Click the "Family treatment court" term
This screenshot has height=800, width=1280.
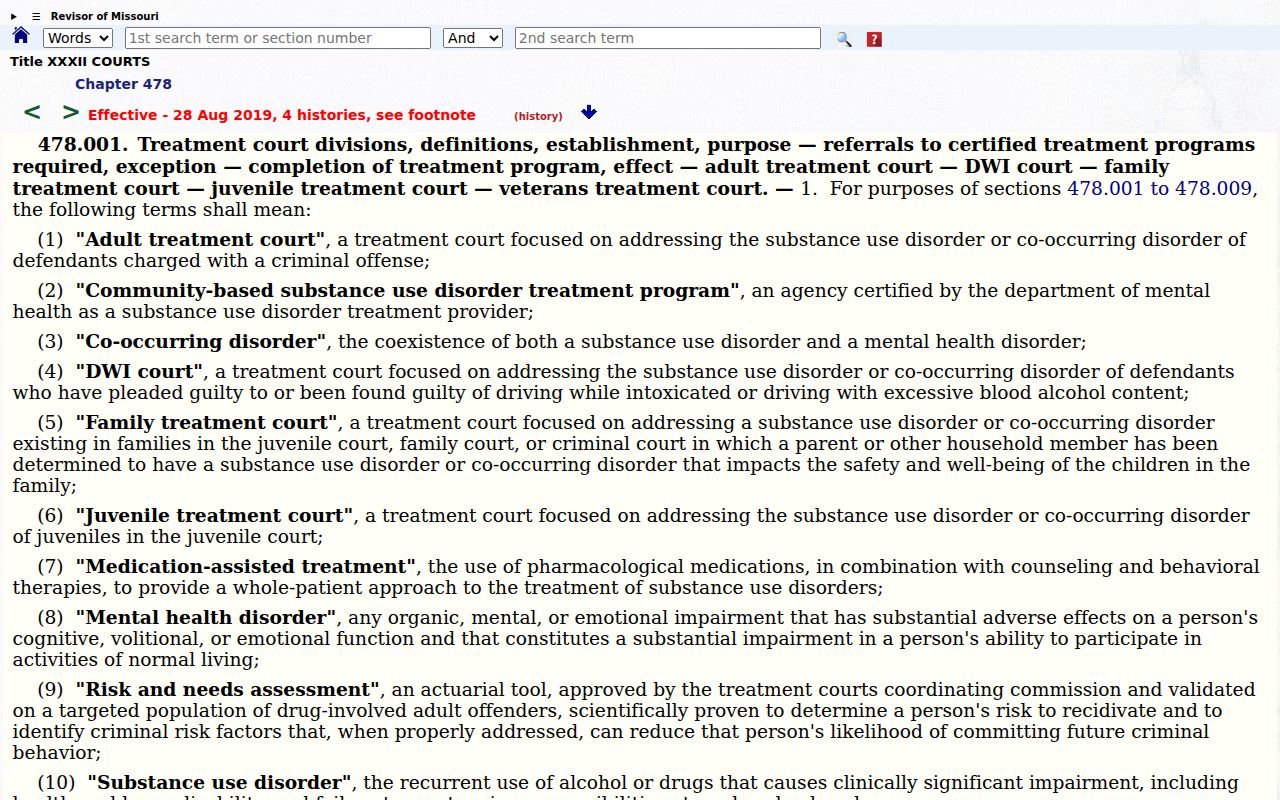tap(207, 421)
